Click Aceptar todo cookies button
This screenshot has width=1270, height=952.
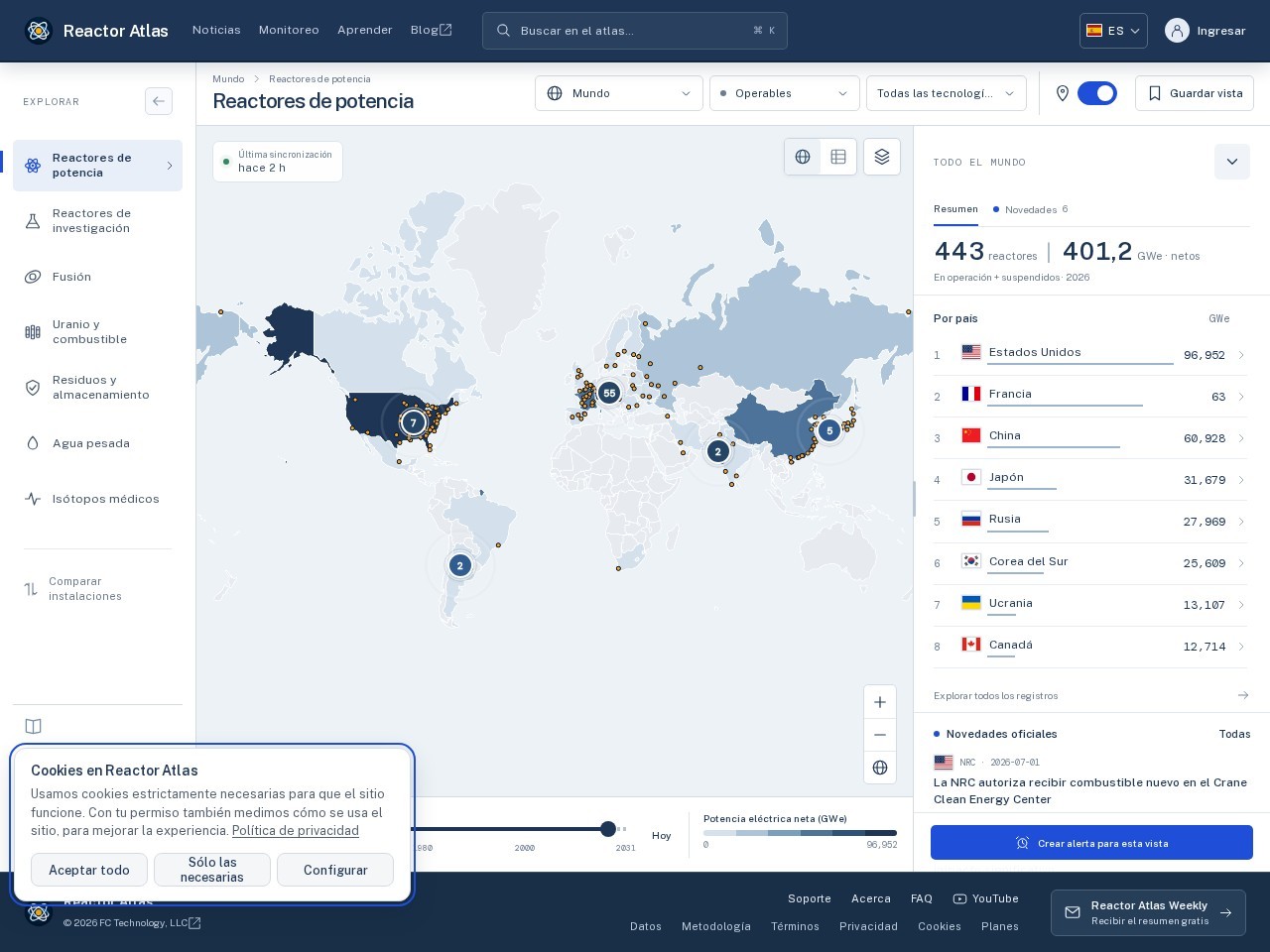pyautogui.click(x=89, y=870)
